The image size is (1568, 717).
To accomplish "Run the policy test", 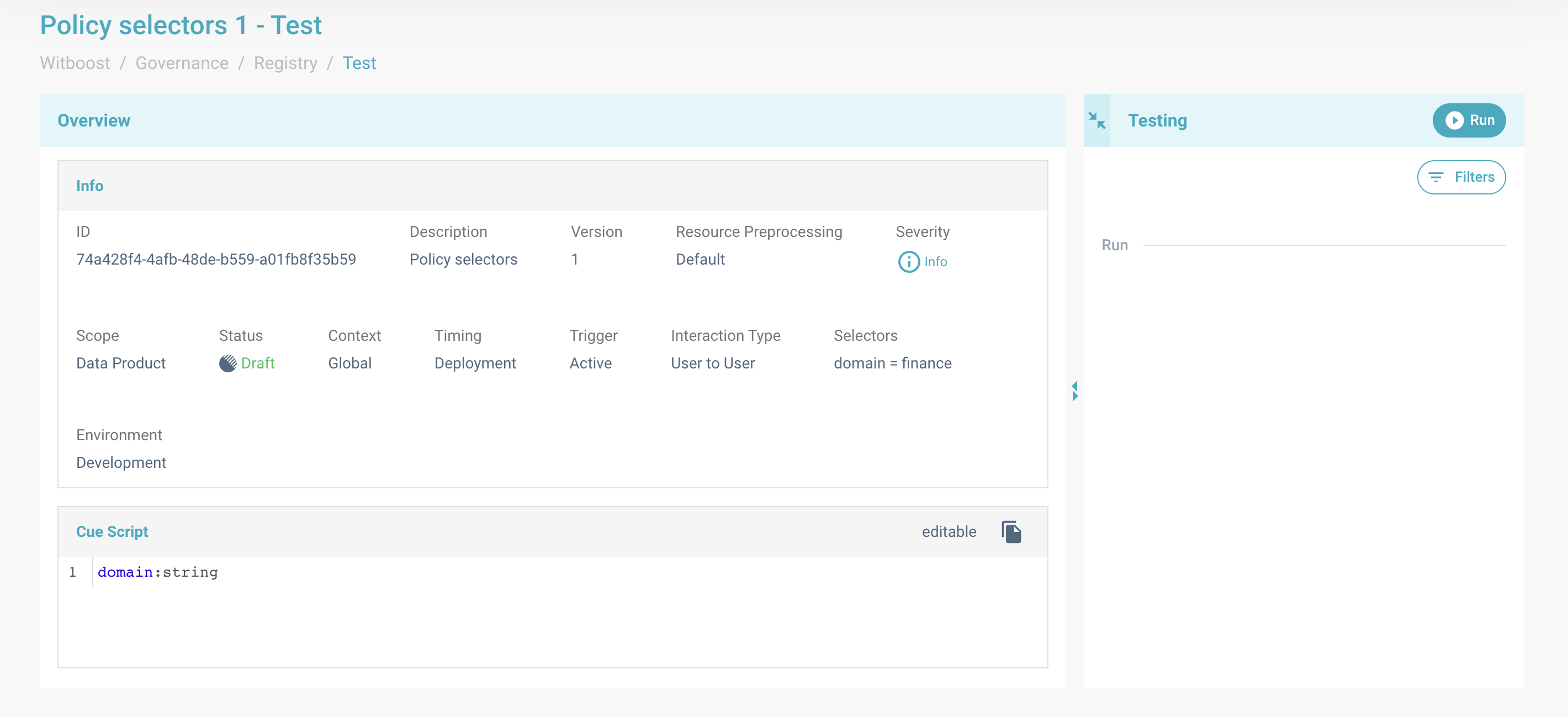I will [x=1469, y=120].
